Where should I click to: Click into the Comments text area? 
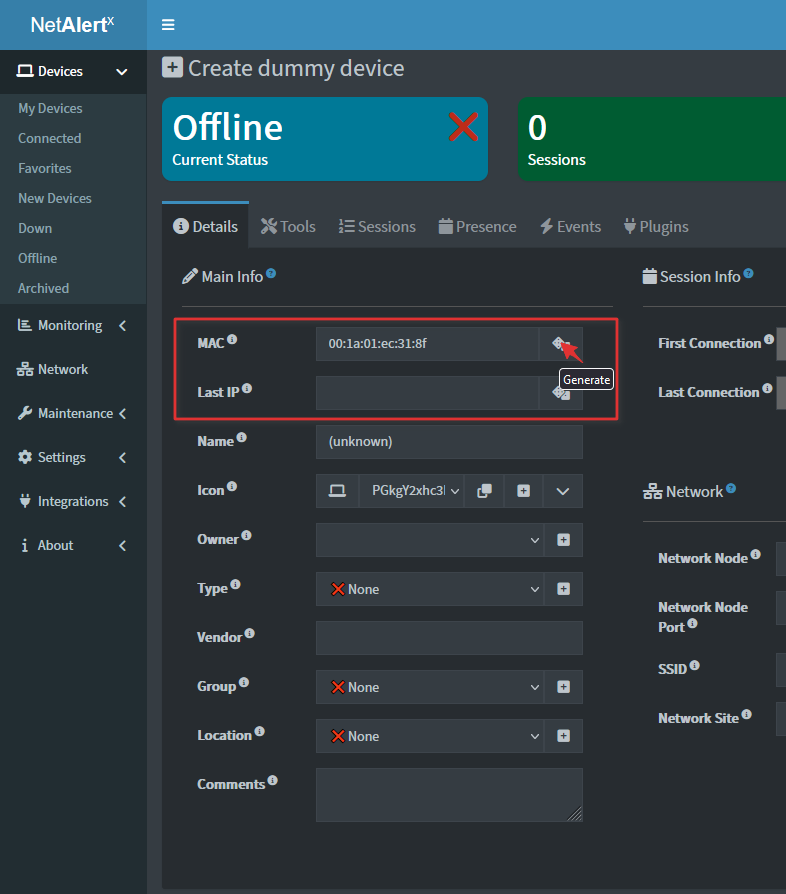pos(448,795)
